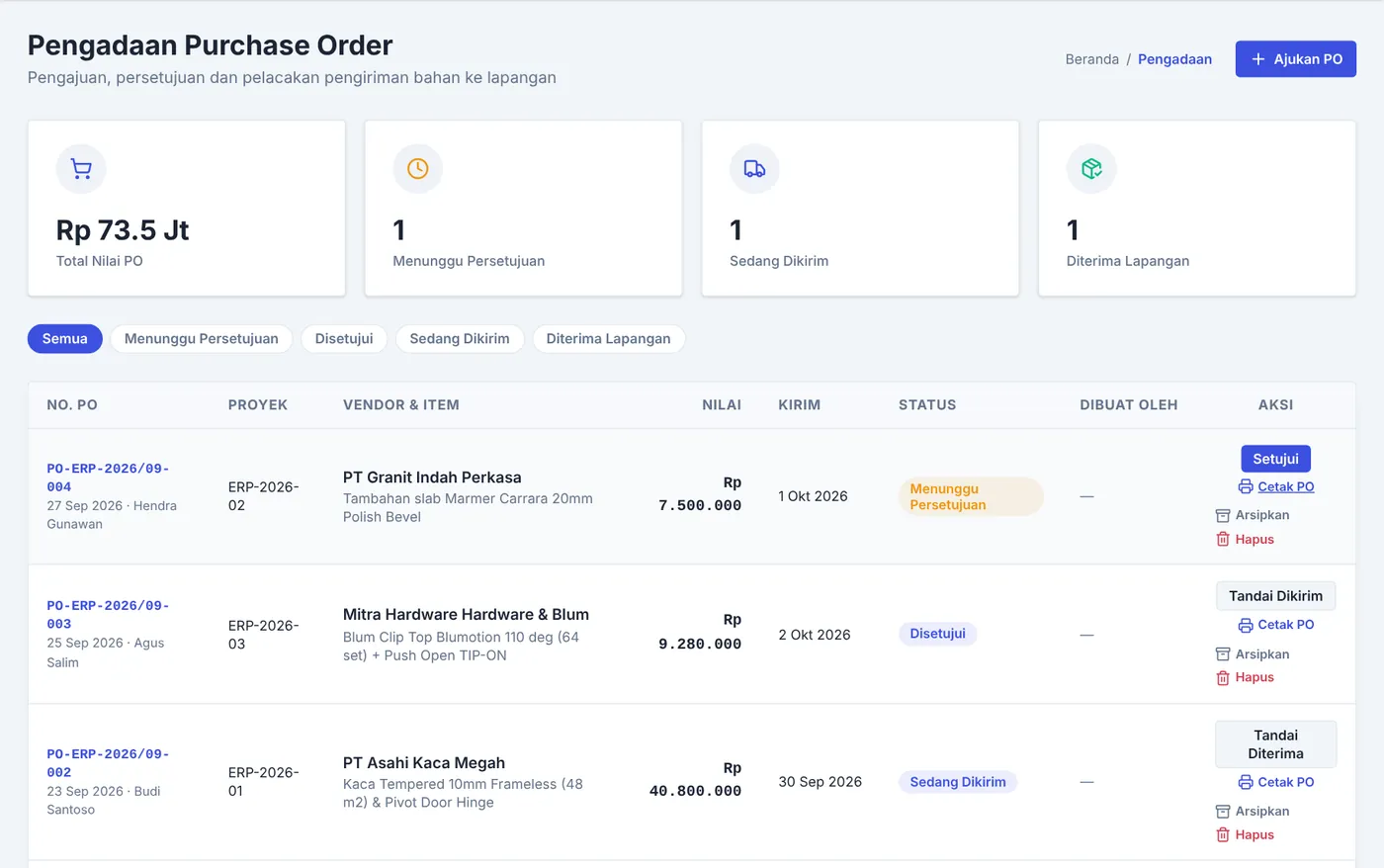This screenshot has width=1384, height=868.
Task: Click Arsipkan for PT Asahi Kaca Megah order
Action: point(1253,812)
